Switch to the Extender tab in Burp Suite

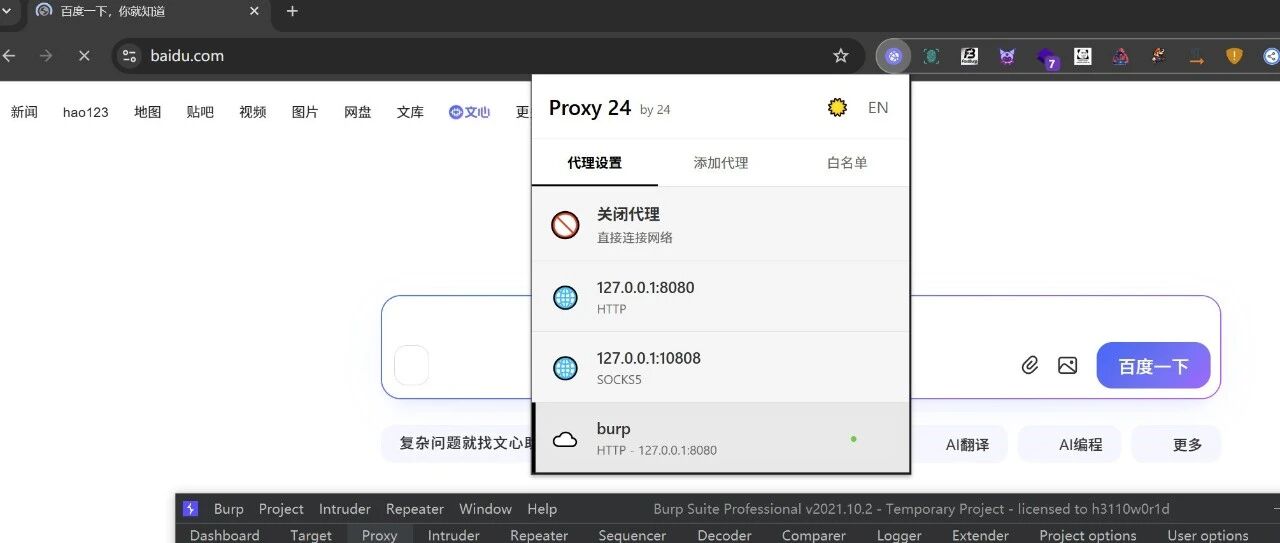(x=980, y=535)
